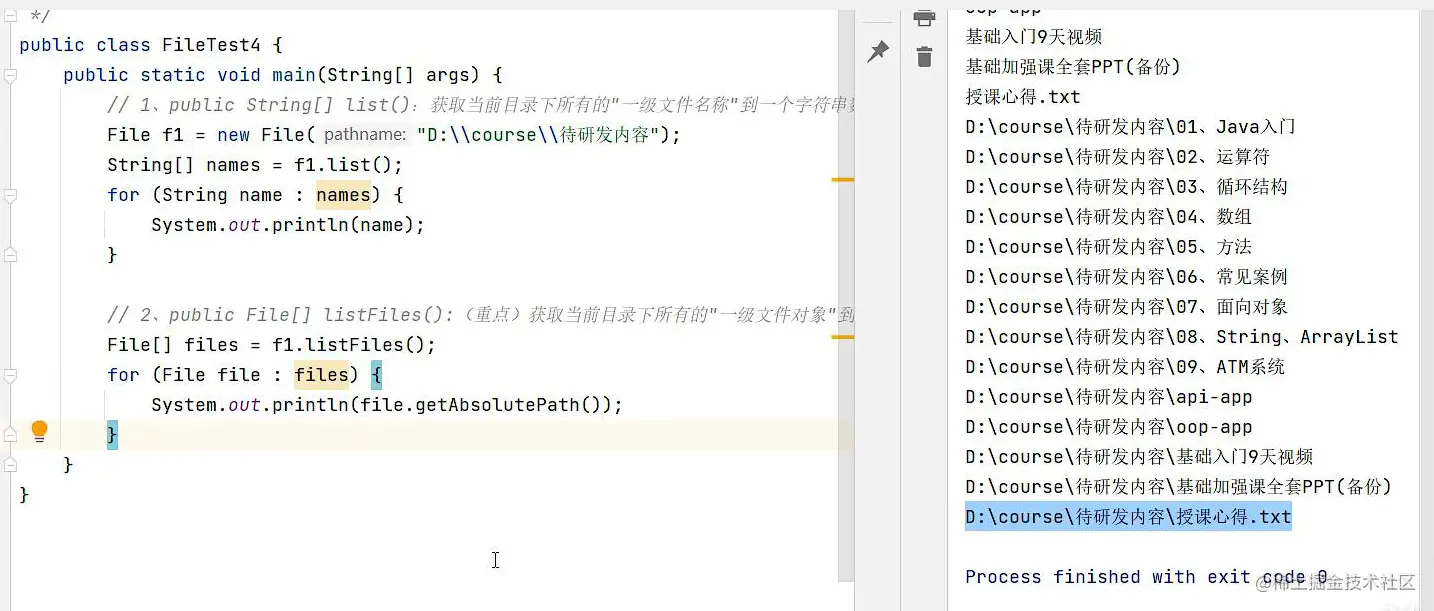Click console output '...\06、常见案例'
1434x611 pixels.
tap(1126, 277)
